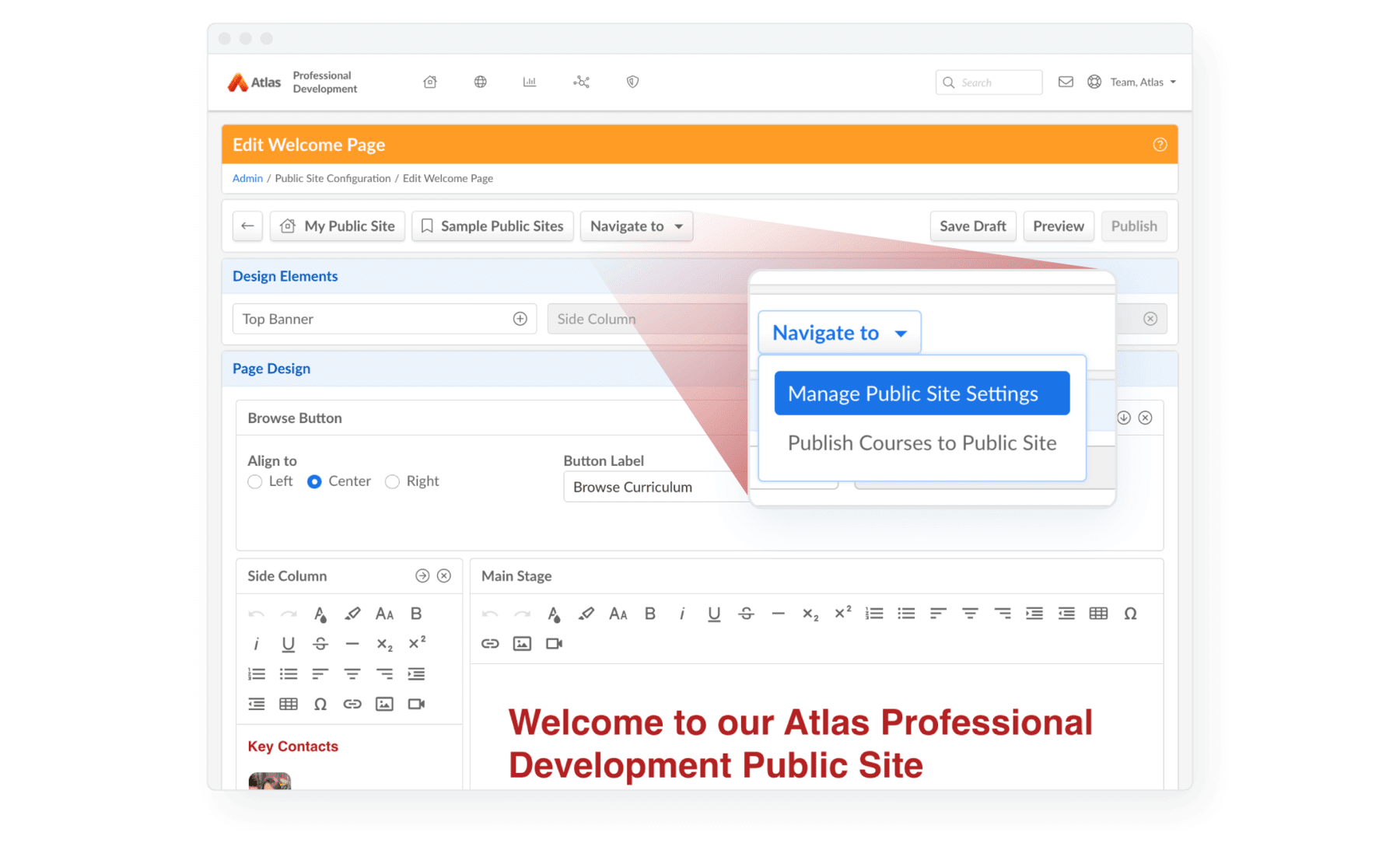
Task: Click the help question mark icon
Action: point(1160,145)
